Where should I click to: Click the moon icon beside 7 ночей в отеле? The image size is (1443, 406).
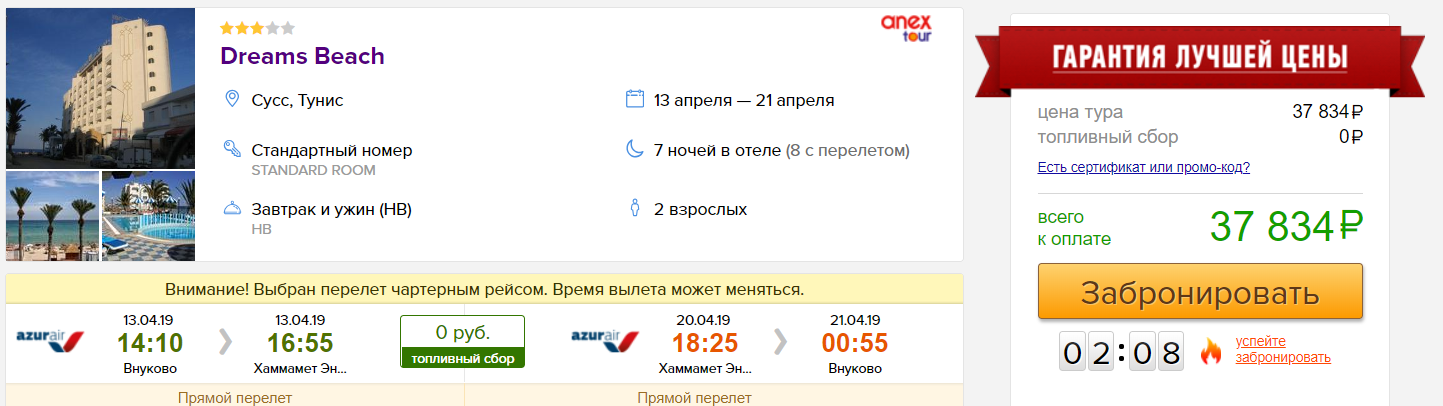click(x=634, y=150)
